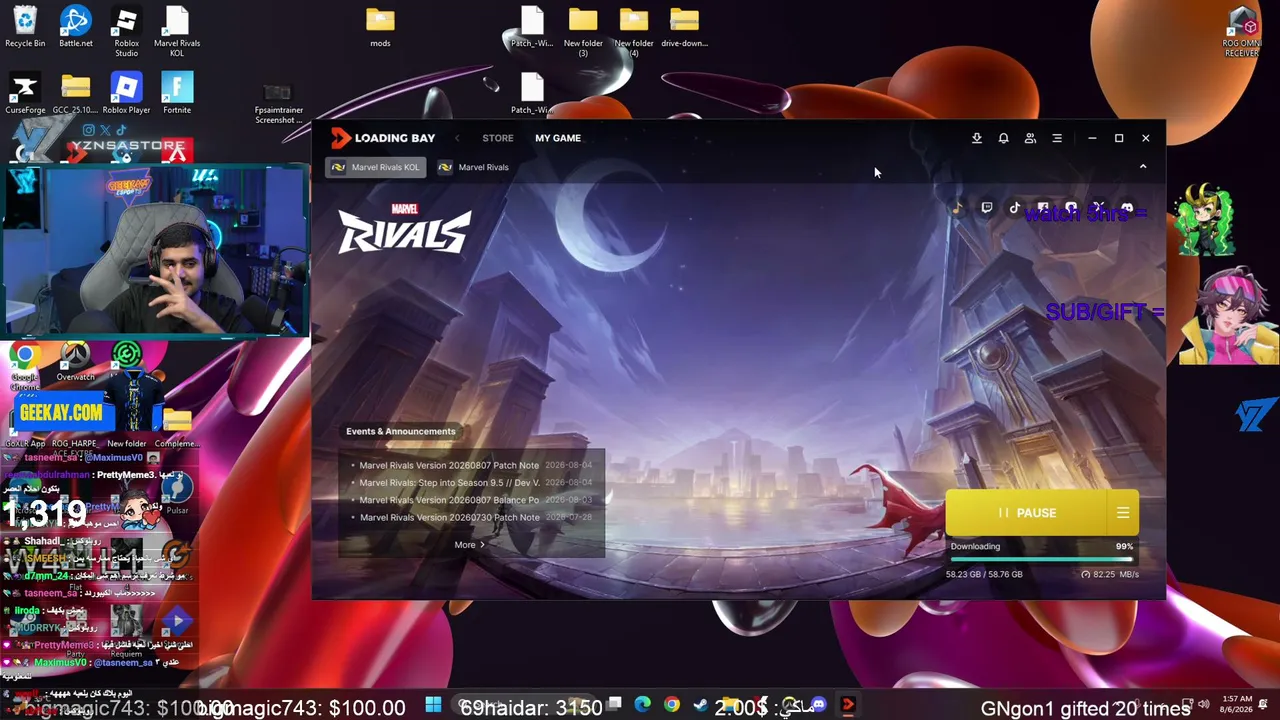Select the Battle.net desktop shortcut

tap(75, 27)
